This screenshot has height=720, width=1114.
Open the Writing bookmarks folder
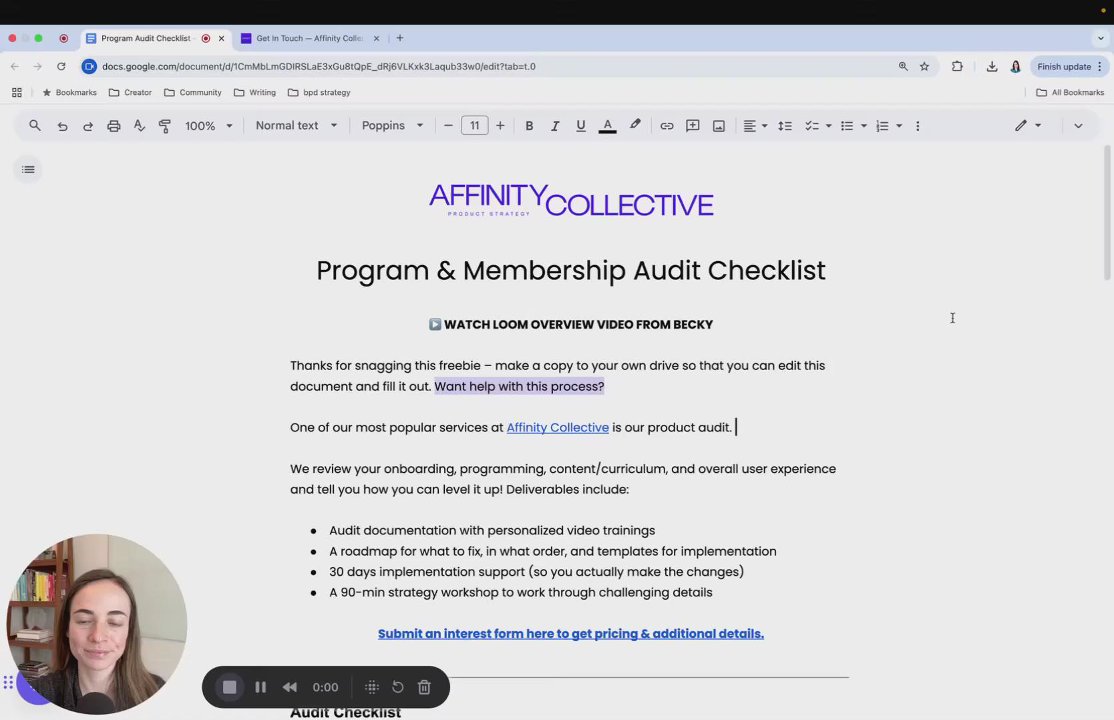[x=254, y=92]
